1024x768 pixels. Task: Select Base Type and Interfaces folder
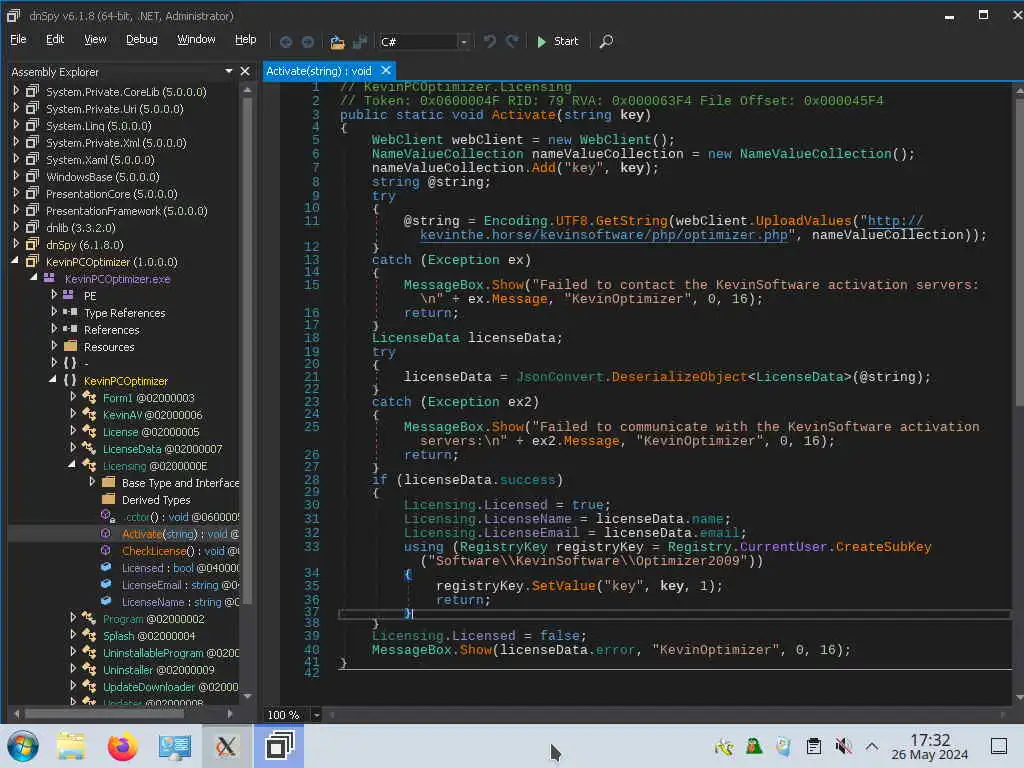180,483
